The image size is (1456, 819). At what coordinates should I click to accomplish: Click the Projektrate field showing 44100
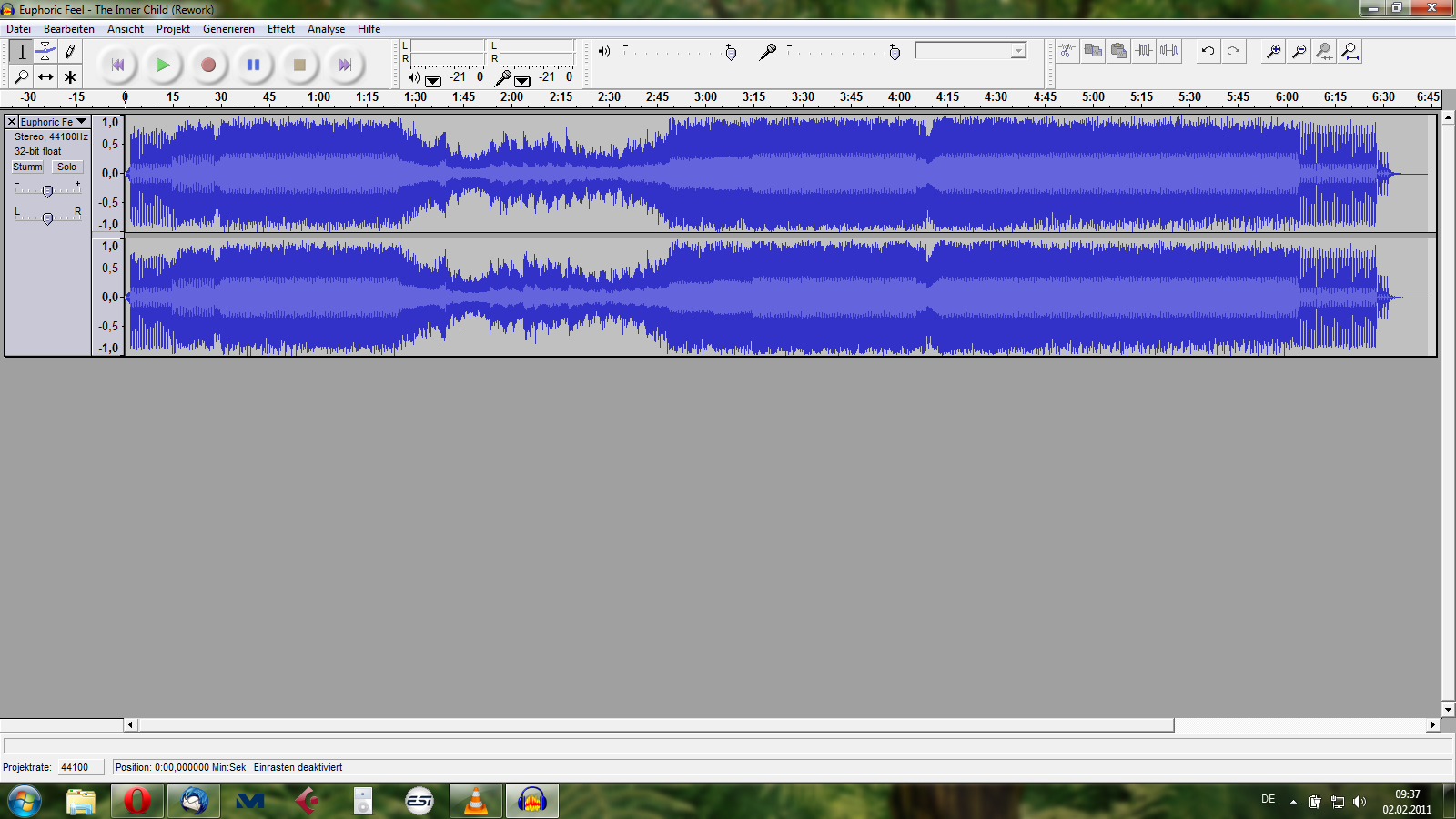coord(81,767)
